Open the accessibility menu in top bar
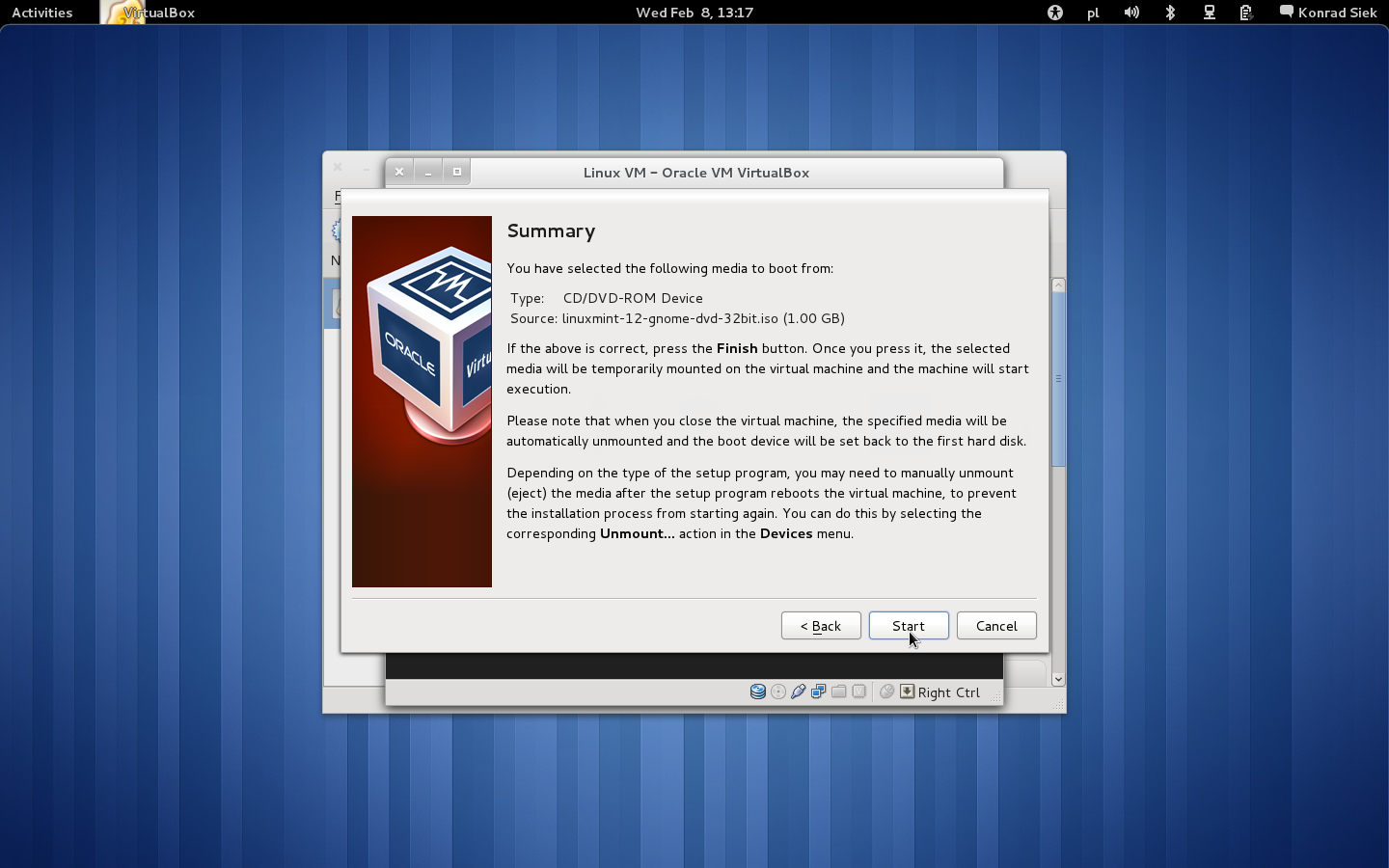1389x868 pixels. (x=1055, y=13)
